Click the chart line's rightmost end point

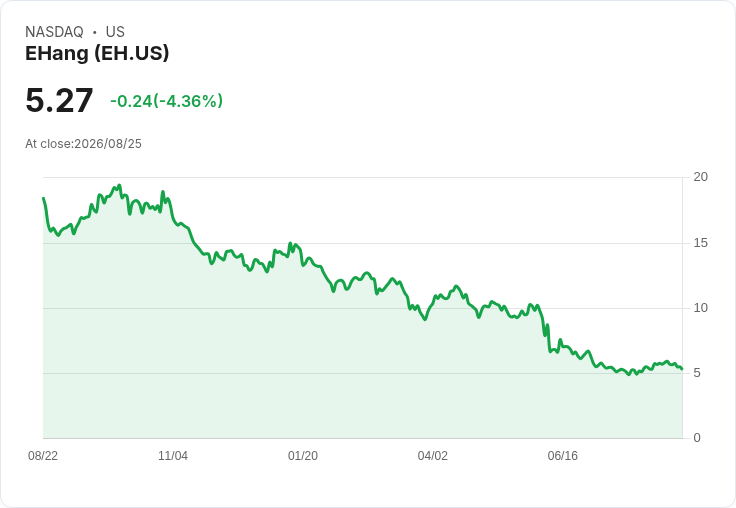(x=682, y=369)
